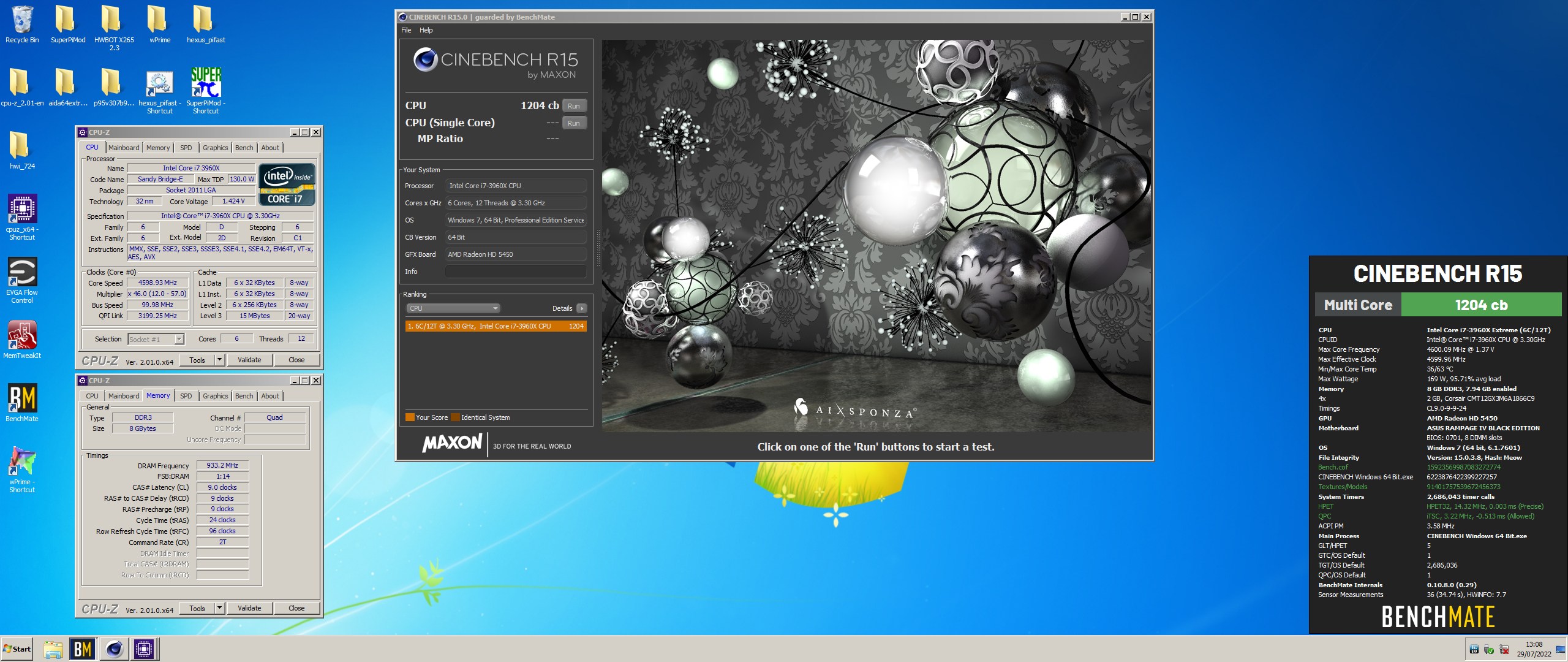This screenshot has width=1568, height=662.
Task: Click Close button in bottom CPU-Z window
Action: coord(296,608)
